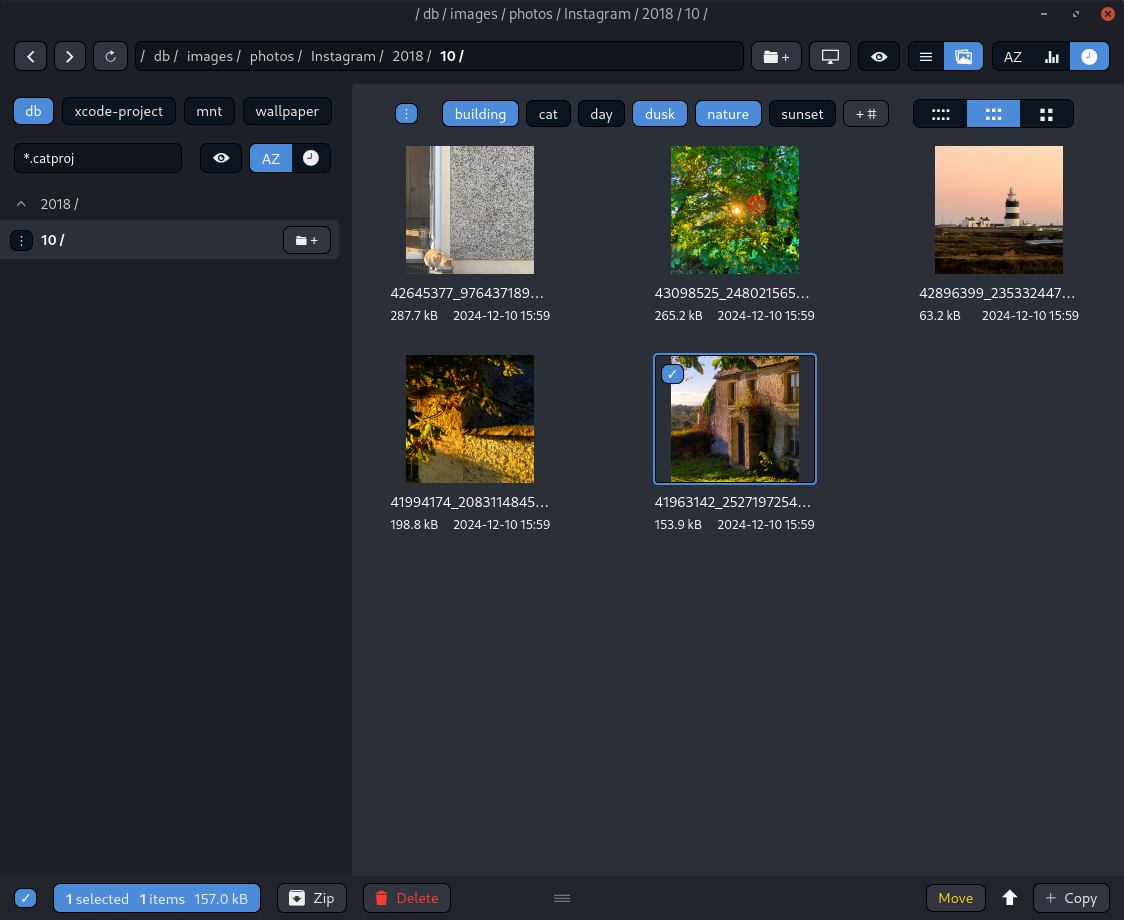
Task: Select the smallest thumbnail grid size
Action: pyautogui.click(x=940, y=114)
